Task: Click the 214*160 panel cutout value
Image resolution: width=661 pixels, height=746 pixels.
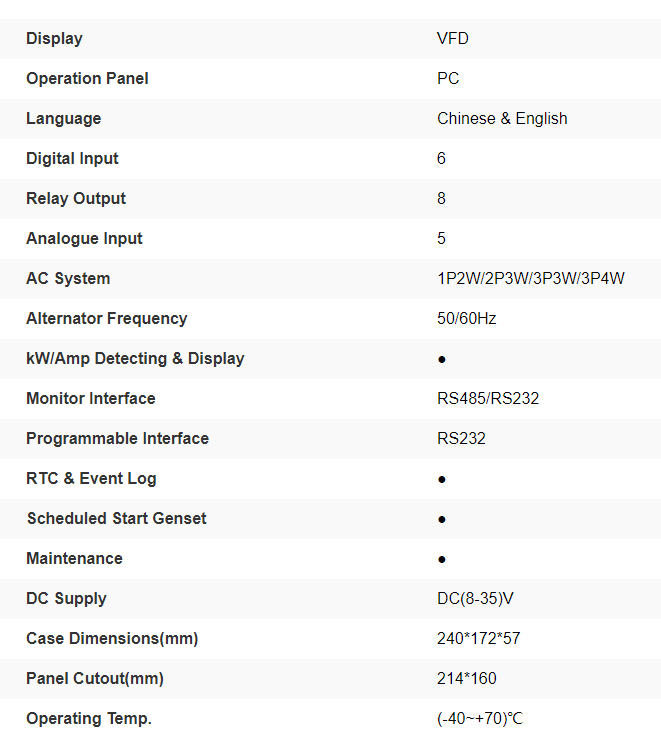Action: coord(467,679)
